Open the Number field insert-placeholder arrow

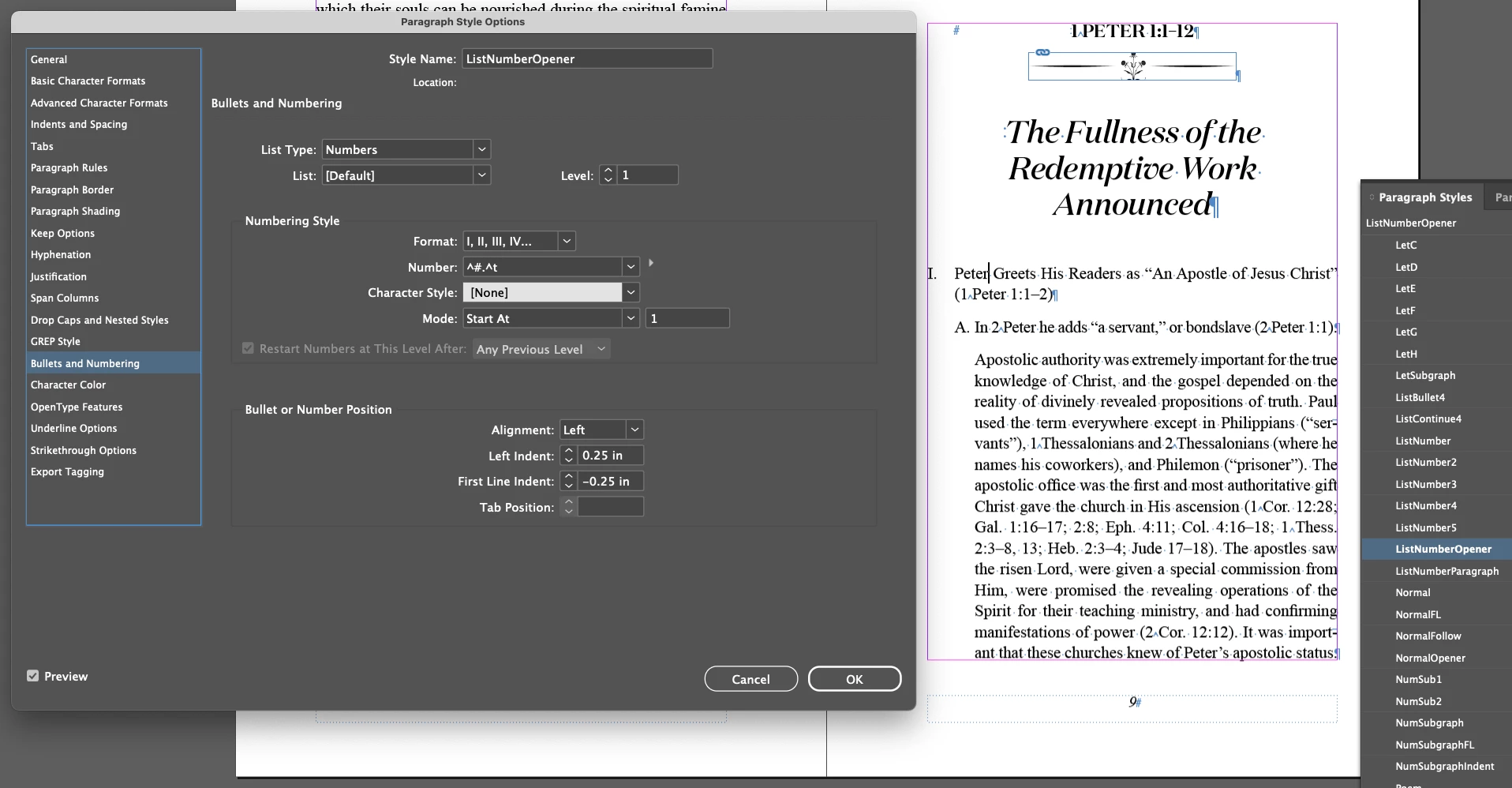pyautogui.click(x=651, y=263)
